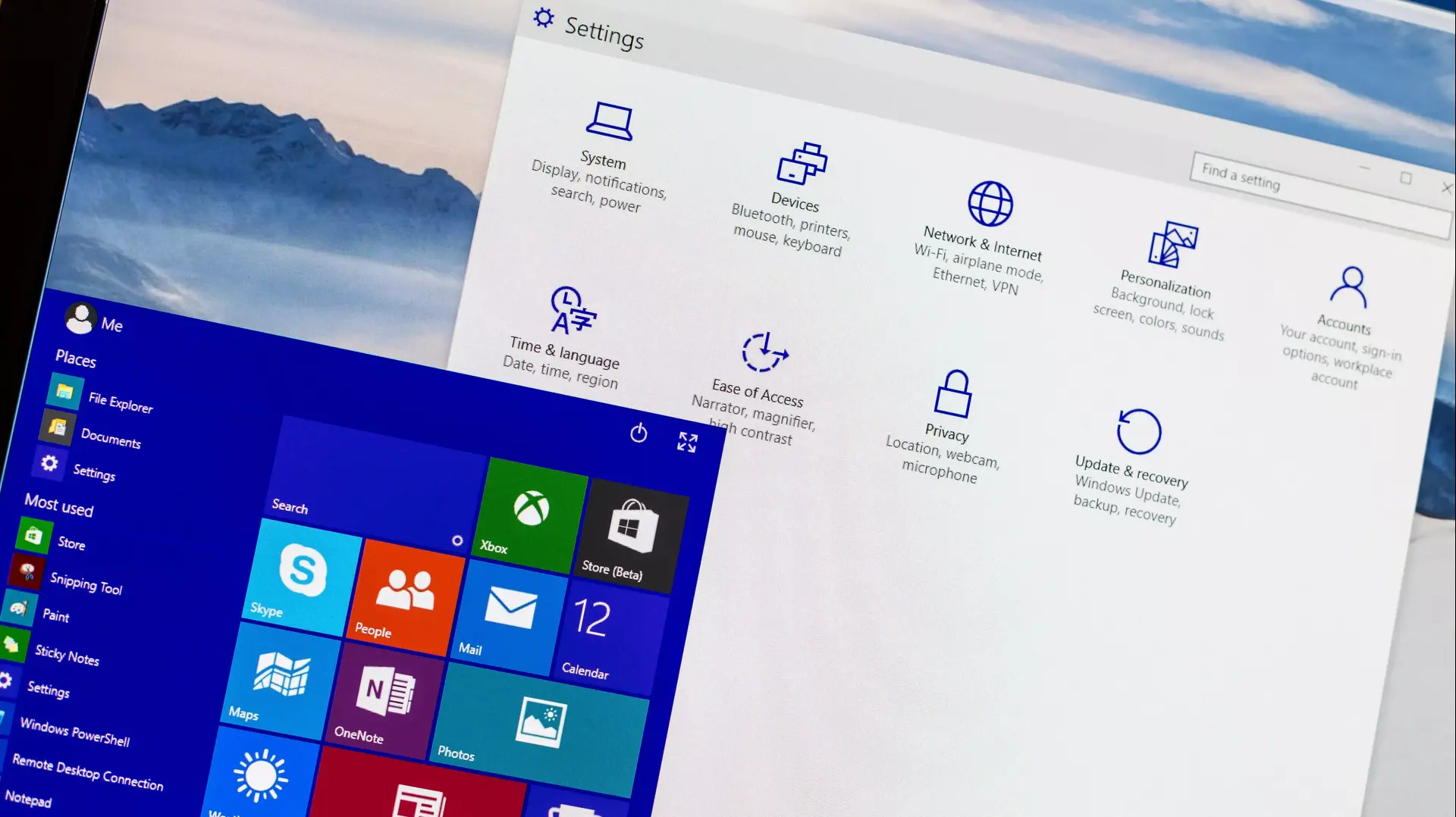The image size is (1456, 817).
Task: Open Settings listed under Most used
Action: (x=36, y=685)
